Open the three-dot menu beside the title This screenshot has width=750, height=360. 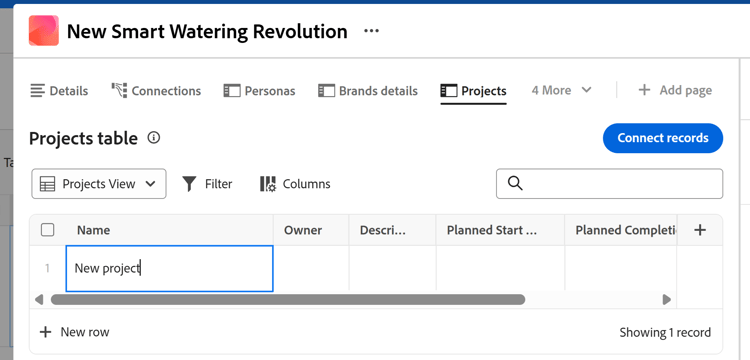click(x=371, y=31)
